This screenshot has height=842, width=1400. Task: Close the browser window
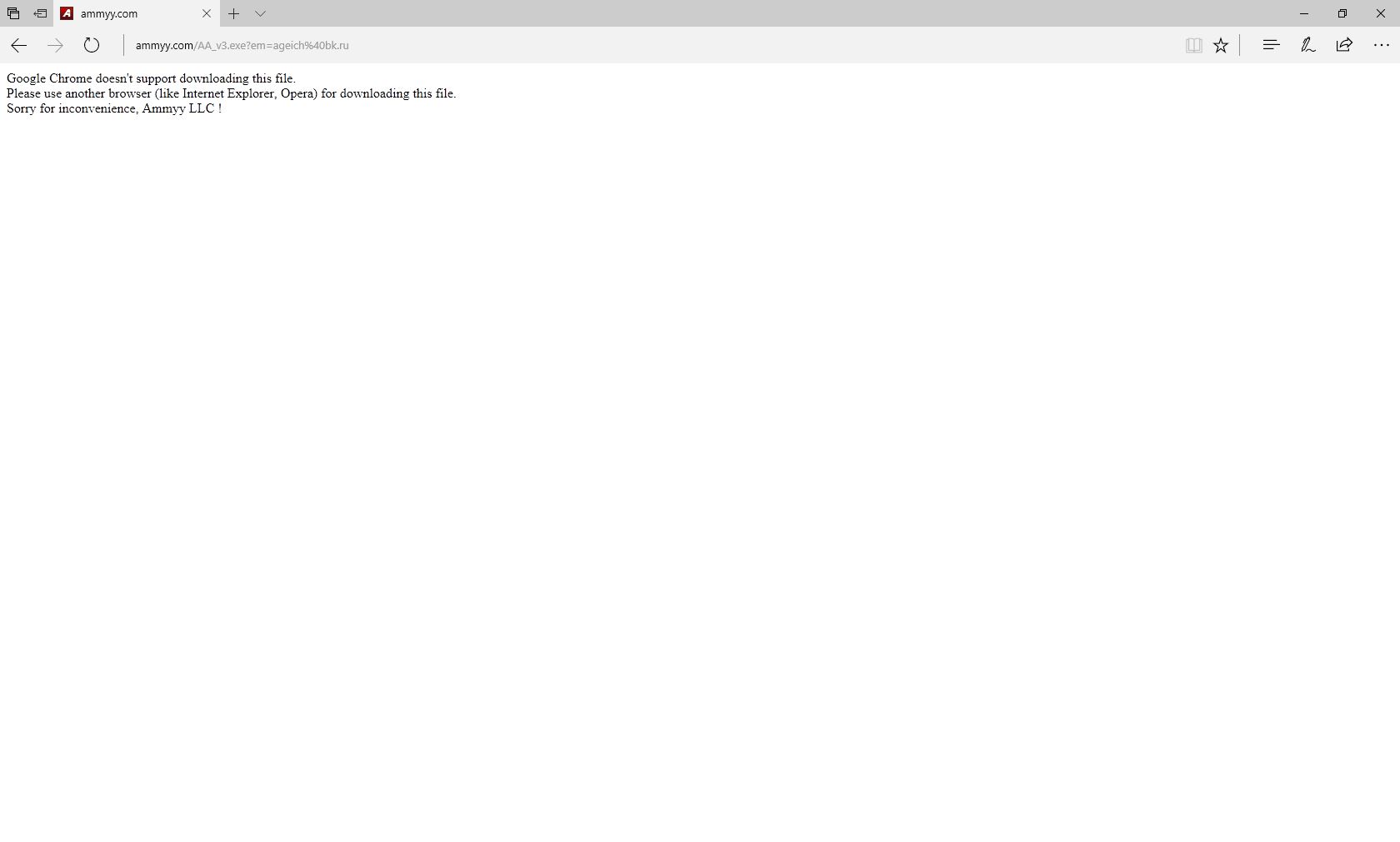pyautogui.click(x=1381, y=13)
